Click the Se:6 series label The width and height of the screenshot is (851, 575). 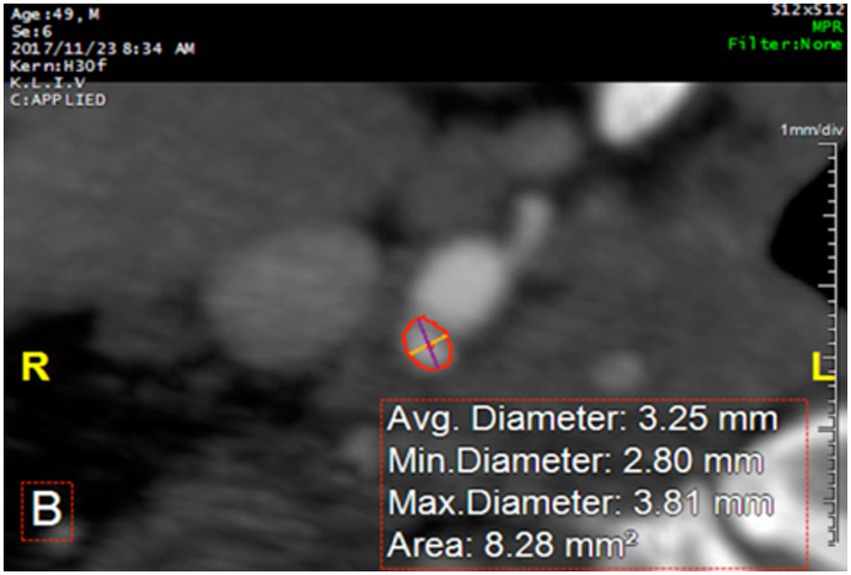tap(31, 31)
